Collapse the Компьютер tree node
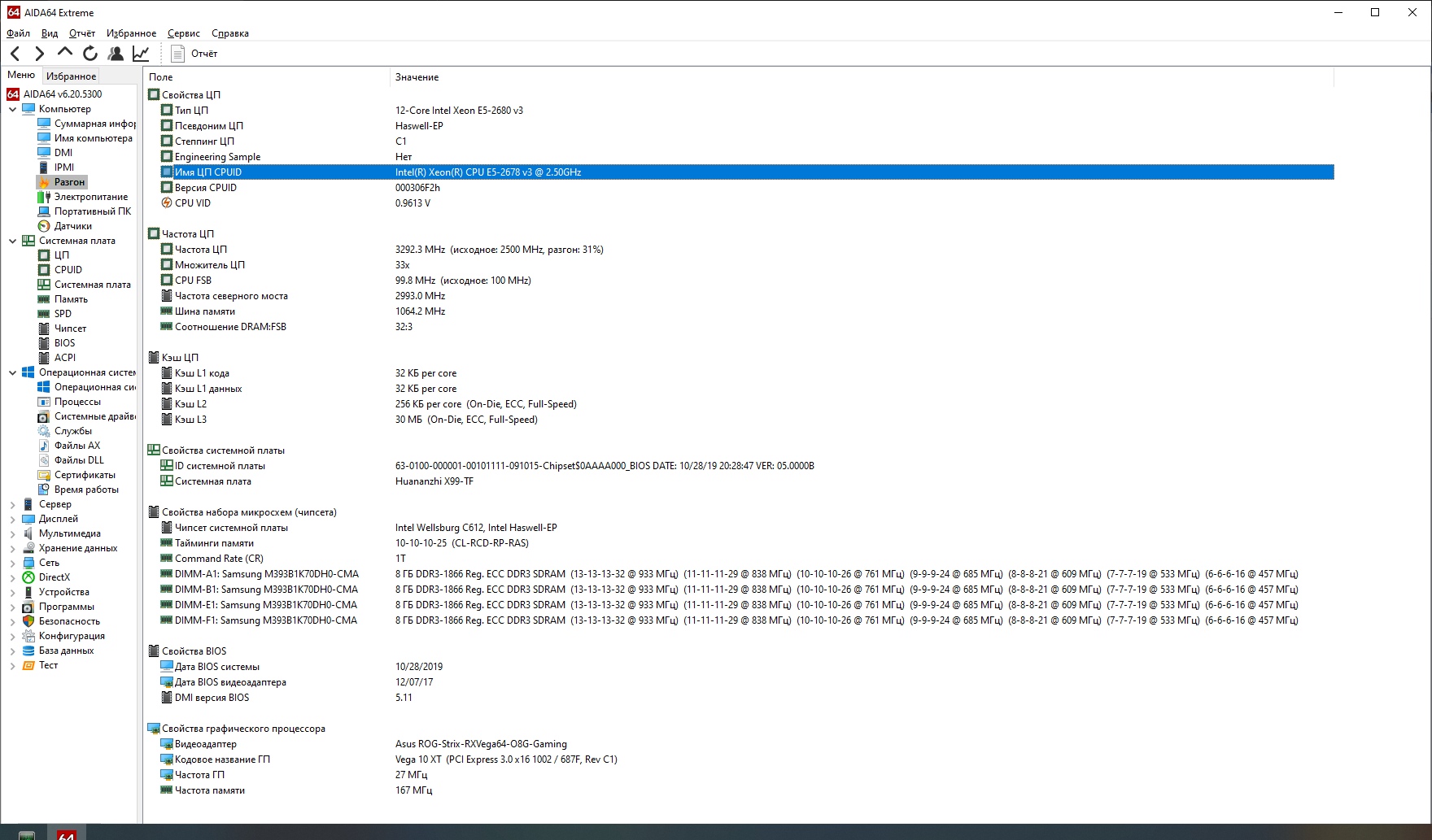This screenshot has width=1432, height=840. [x=12, y=109]
